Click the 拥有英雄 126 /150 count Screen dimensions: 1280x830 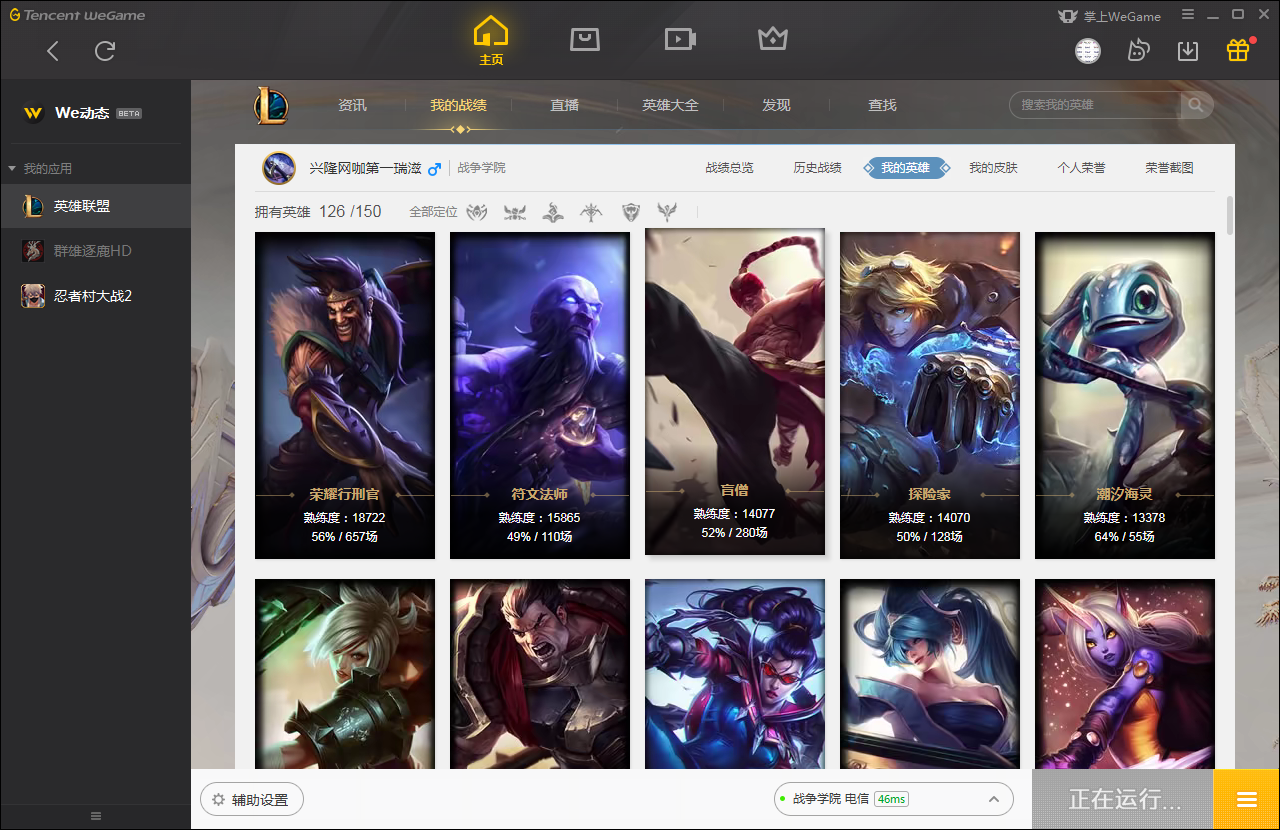(x=318, y=212)
